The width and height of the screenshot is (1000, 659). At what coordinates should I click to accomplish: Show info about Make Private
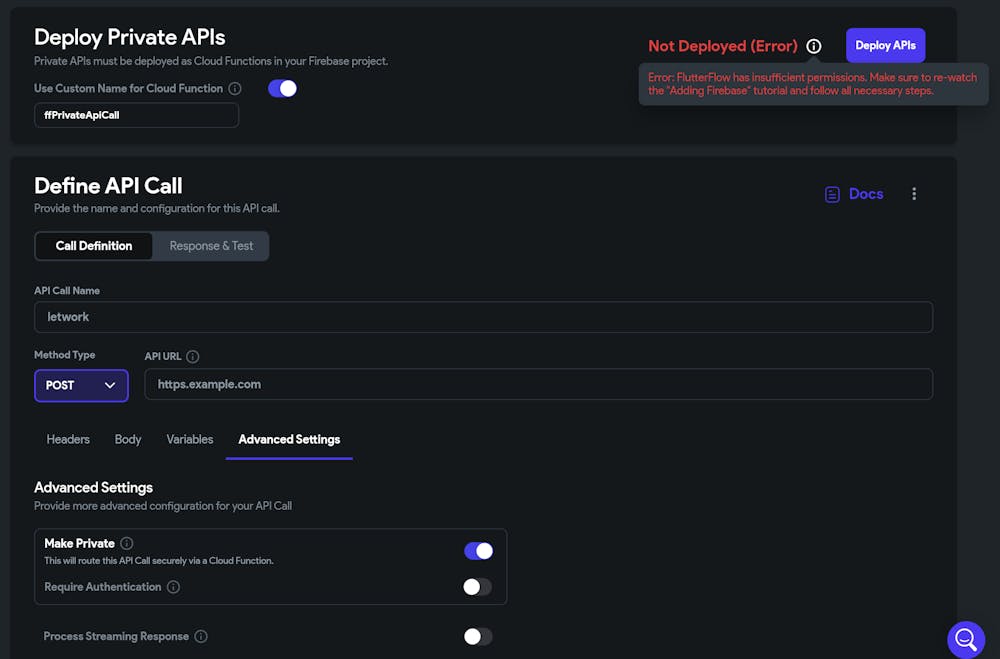pos(127,544)
